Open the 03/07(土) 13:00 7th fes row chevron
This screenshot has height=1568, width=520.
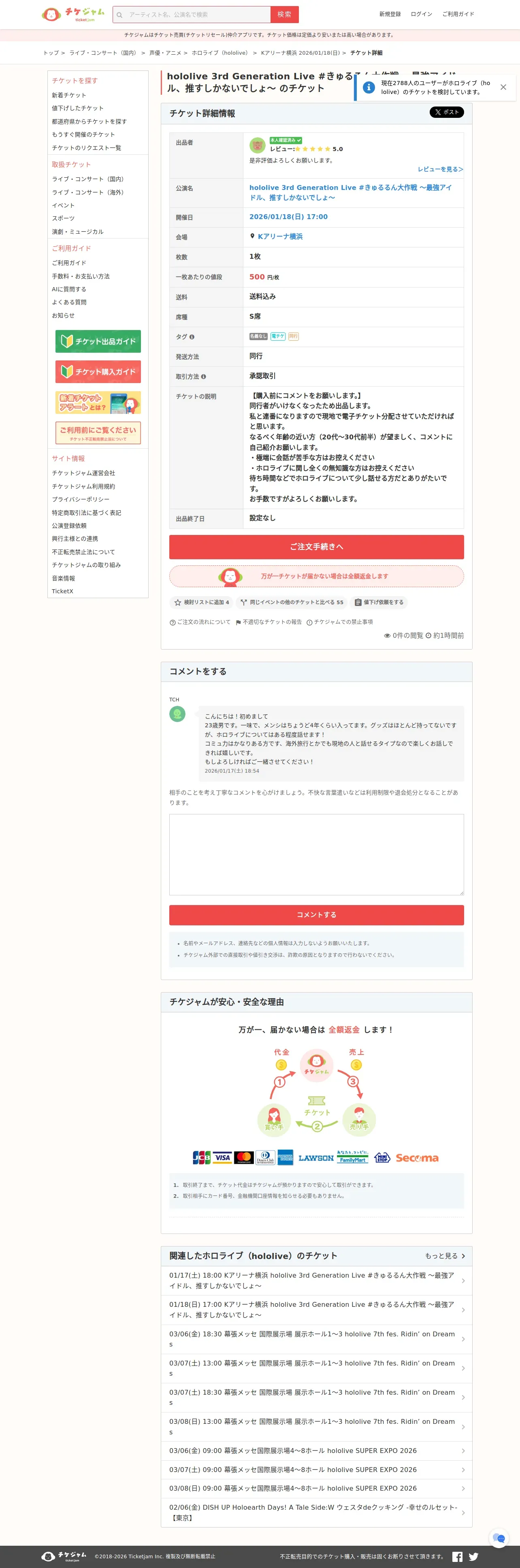coord(463,1368)
